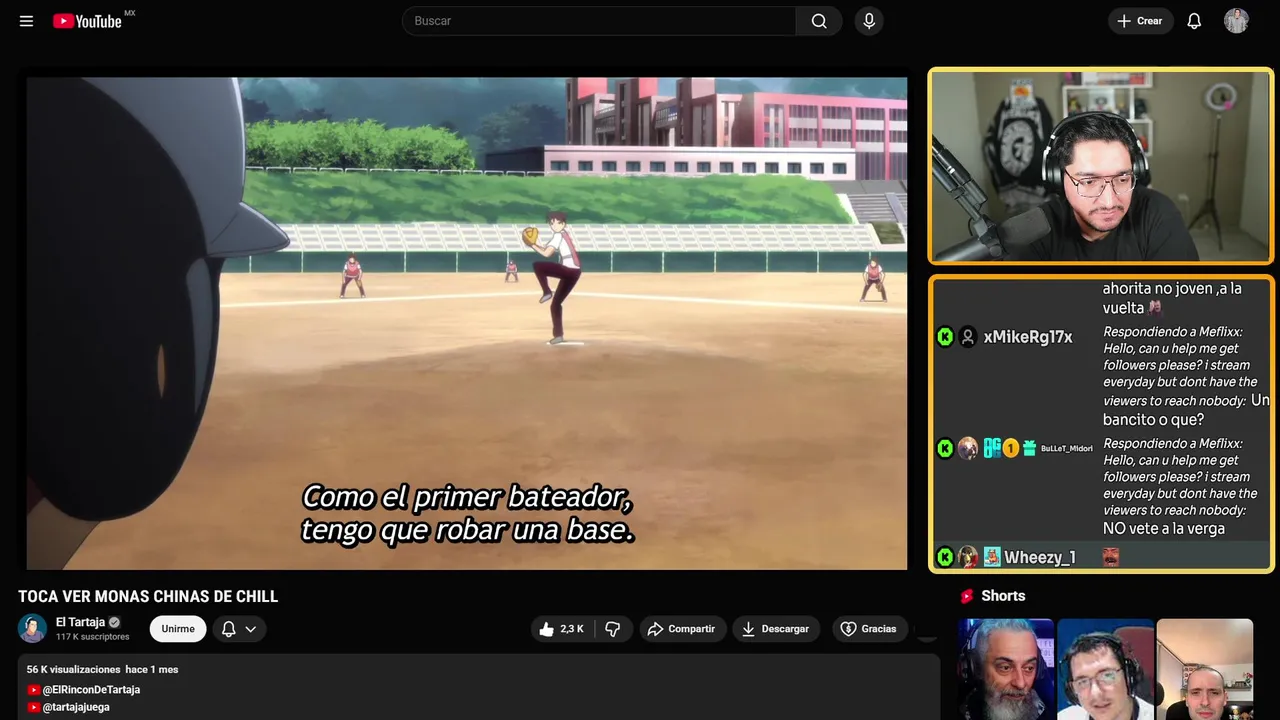Click the '56 K visualizaciones' text

coord(73,669)
